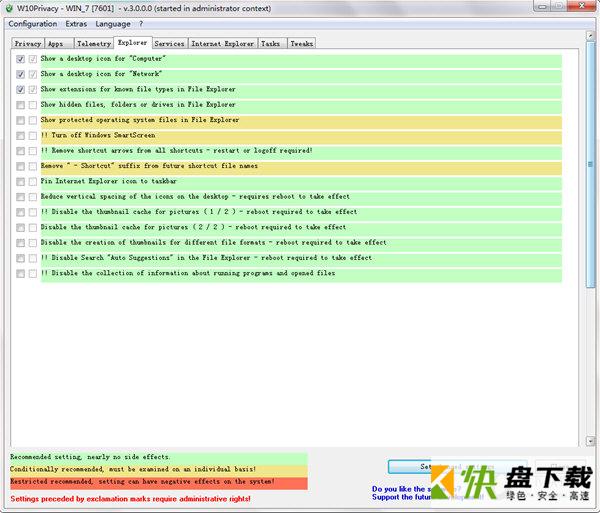The width and height of the screenshot is (600, 513).
Task: Select the Explorer tab
Action: point(132,42)
